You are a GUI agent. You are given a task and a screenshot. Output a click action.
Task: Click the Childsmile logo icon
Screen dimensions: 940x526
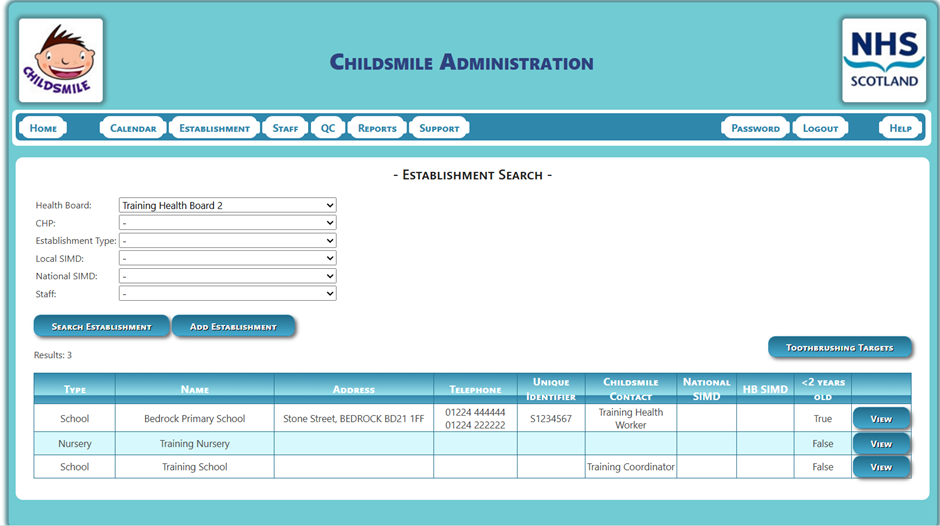coord(61,60)
